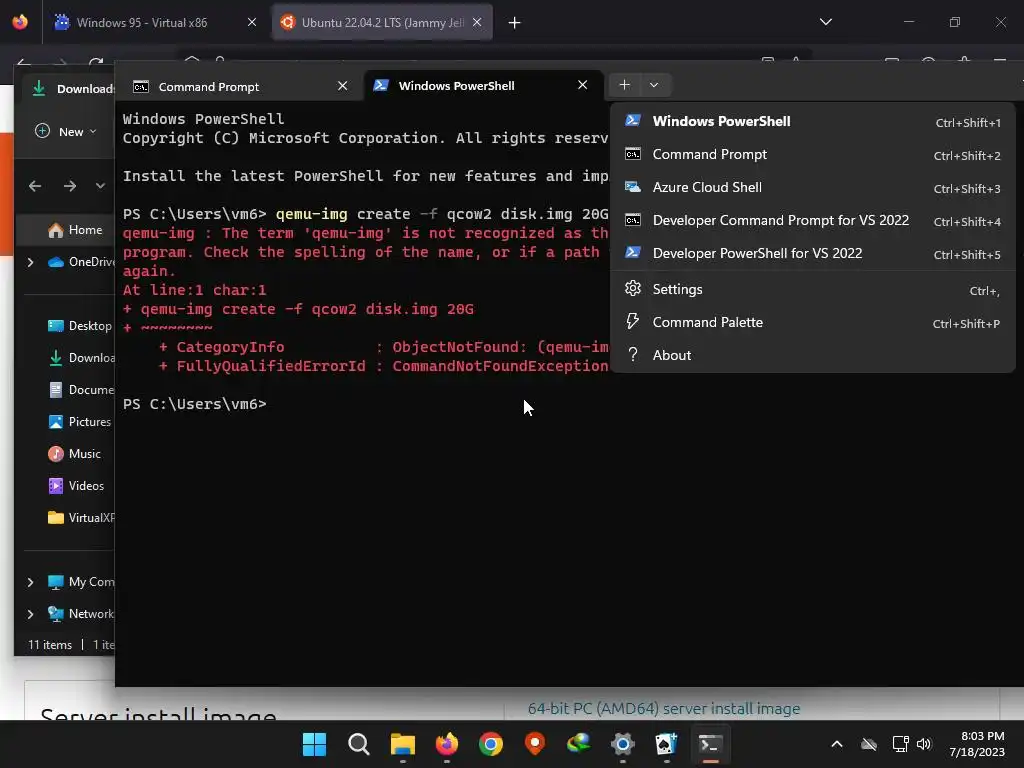This screenshot has width=1024, height=768.
Task: Open terminal Settings from the menu
Action: (x=812, y=289)
